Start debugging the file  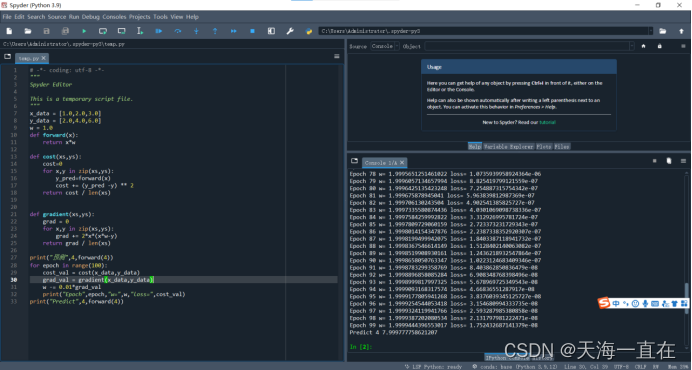(x=159, y=31)
